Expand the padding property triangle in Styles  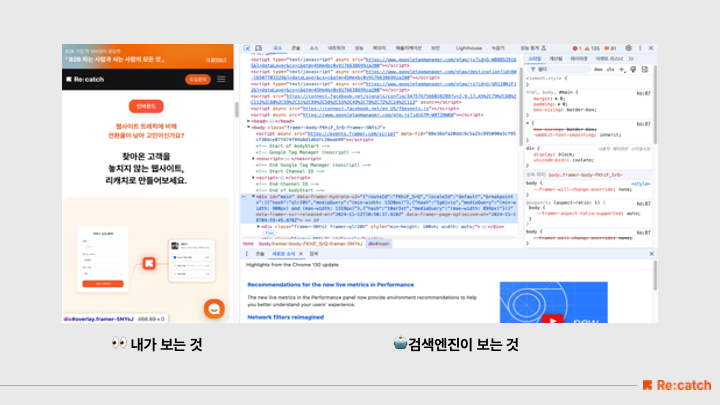click(559, 104)
